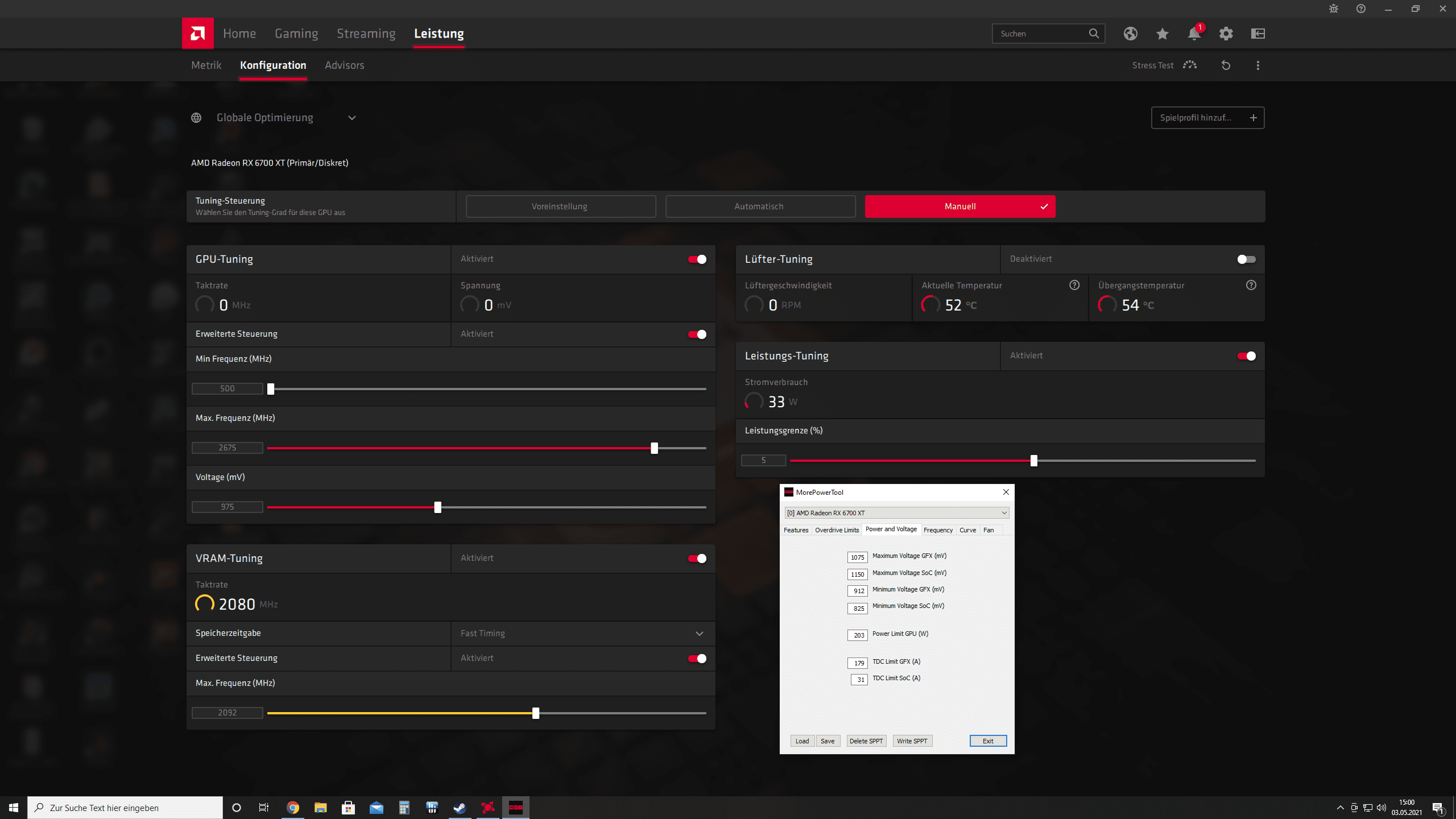Select the Voreinstellung tuning mode
The width and height of the screenshot is (1456, 819).
(x=561, y=206)
